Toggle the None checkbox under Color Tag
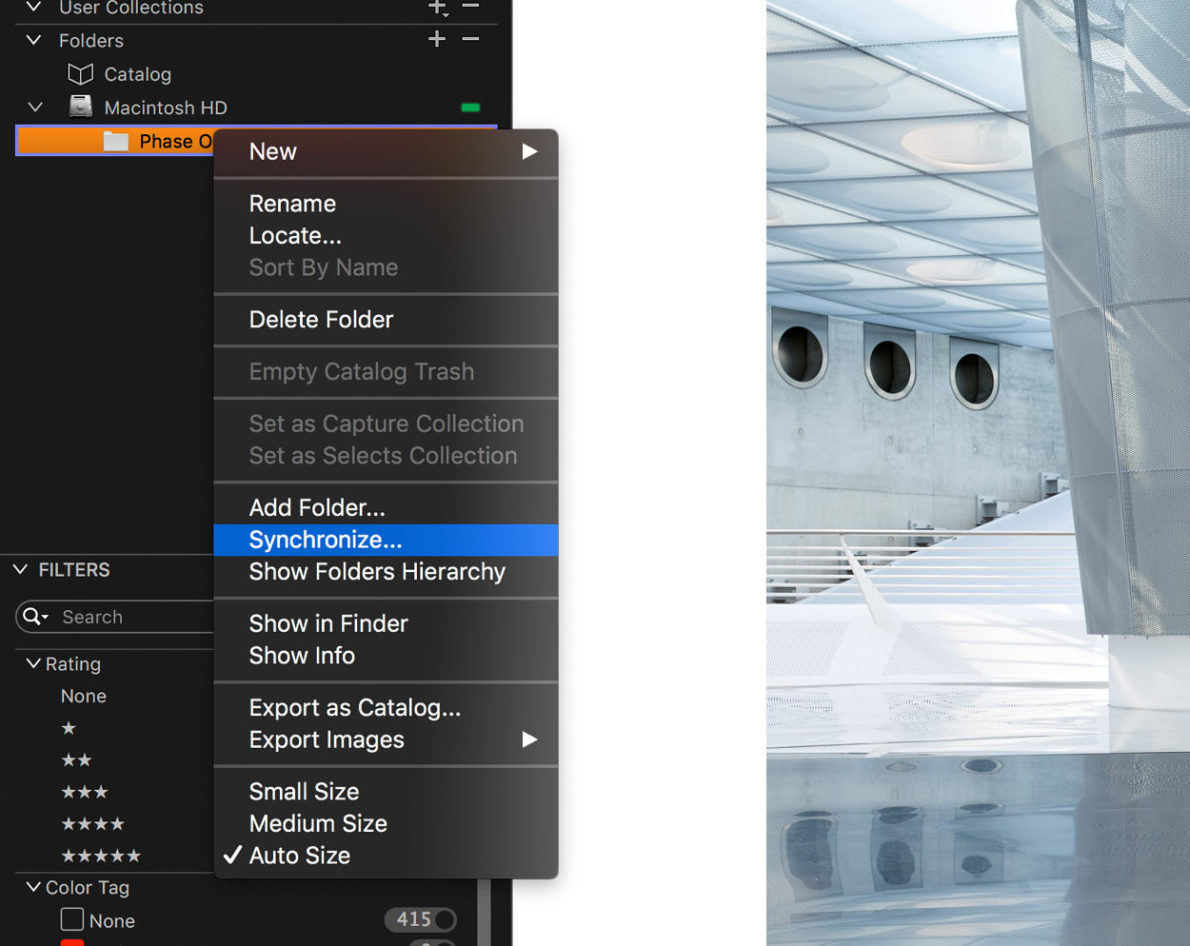 pyautogui.click(x=71, y=920)
